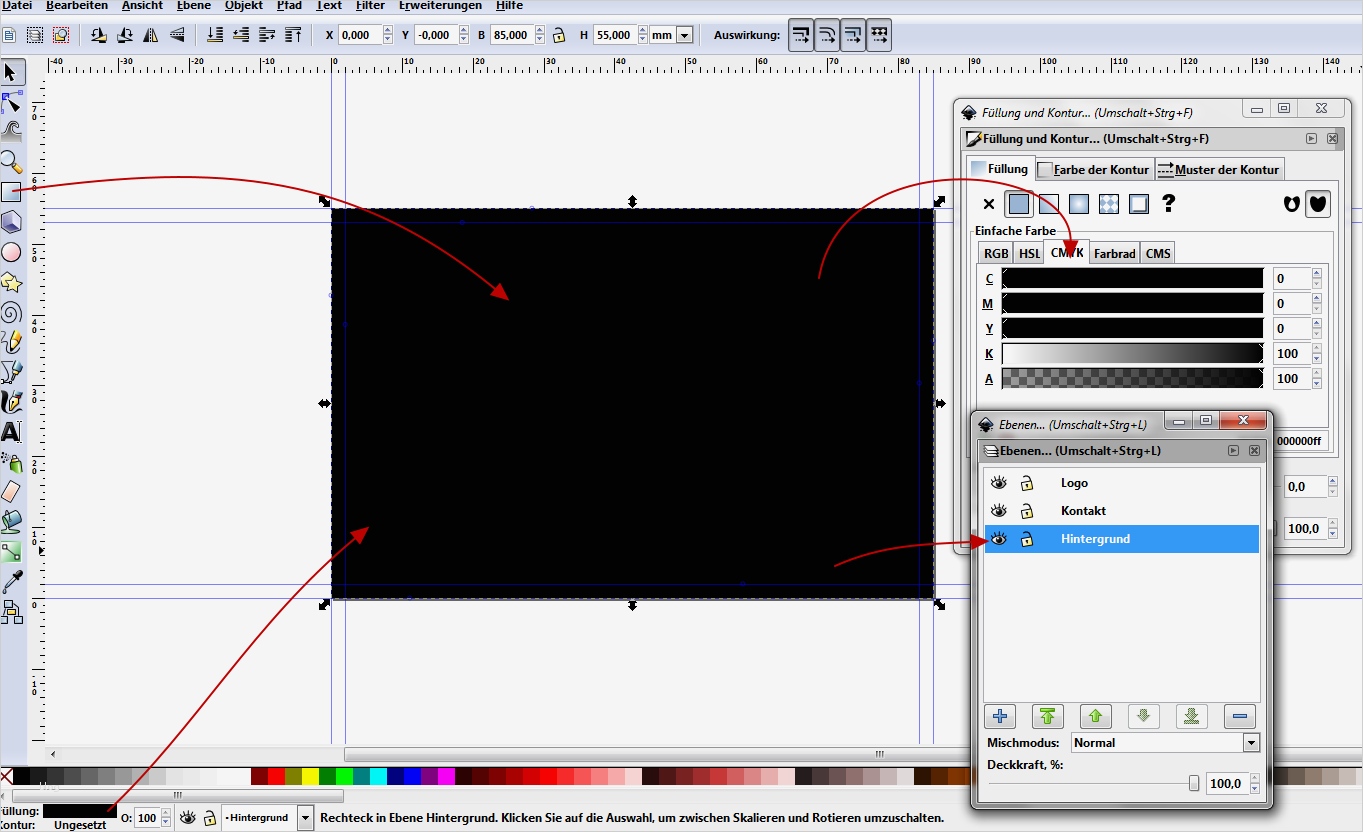Lock the Hintergrund layer in layers panel
This screenshot has width=1363, height=832.
(1026, 539)
